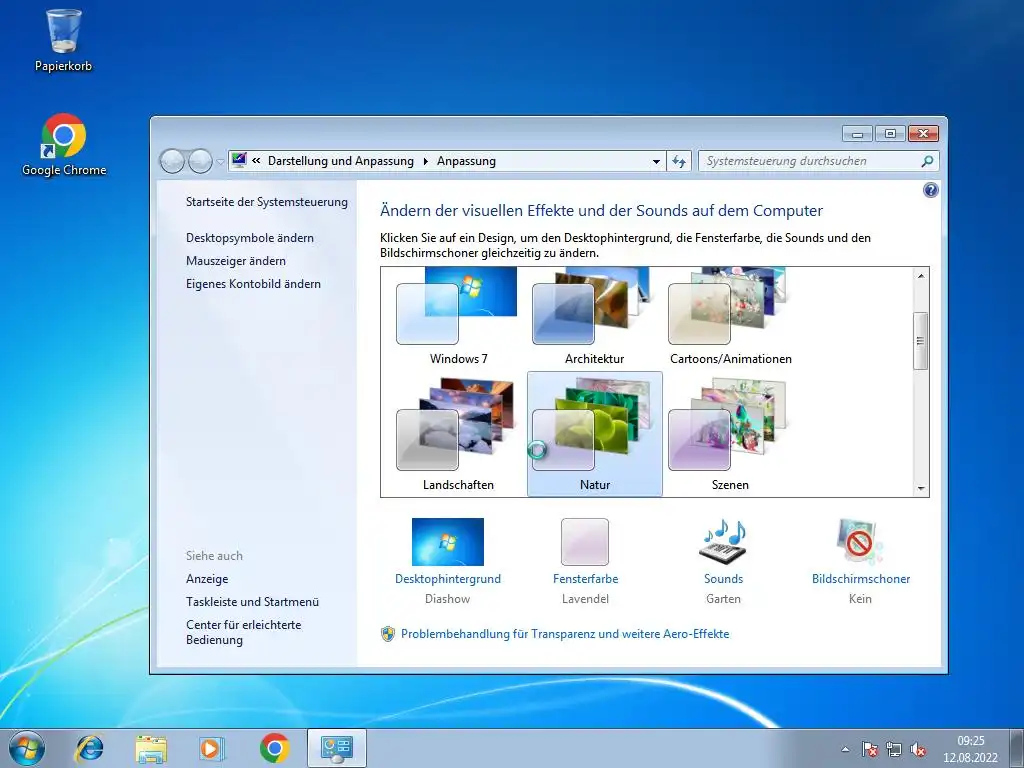Open the Bildschirmschoner icon
The width and height of the screenshot is (1024, 768).
pos(860,542)
